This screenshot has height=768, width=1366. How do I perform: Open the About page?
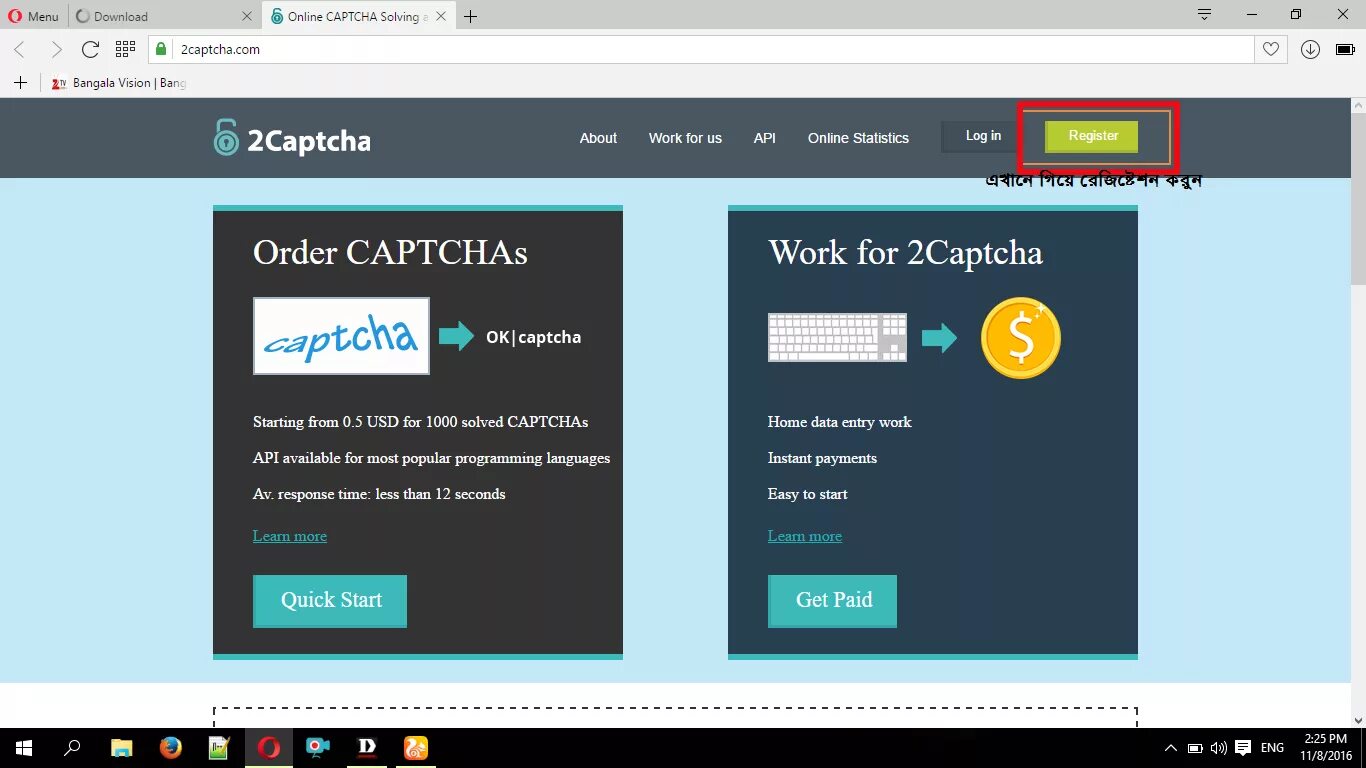(598, 138)
